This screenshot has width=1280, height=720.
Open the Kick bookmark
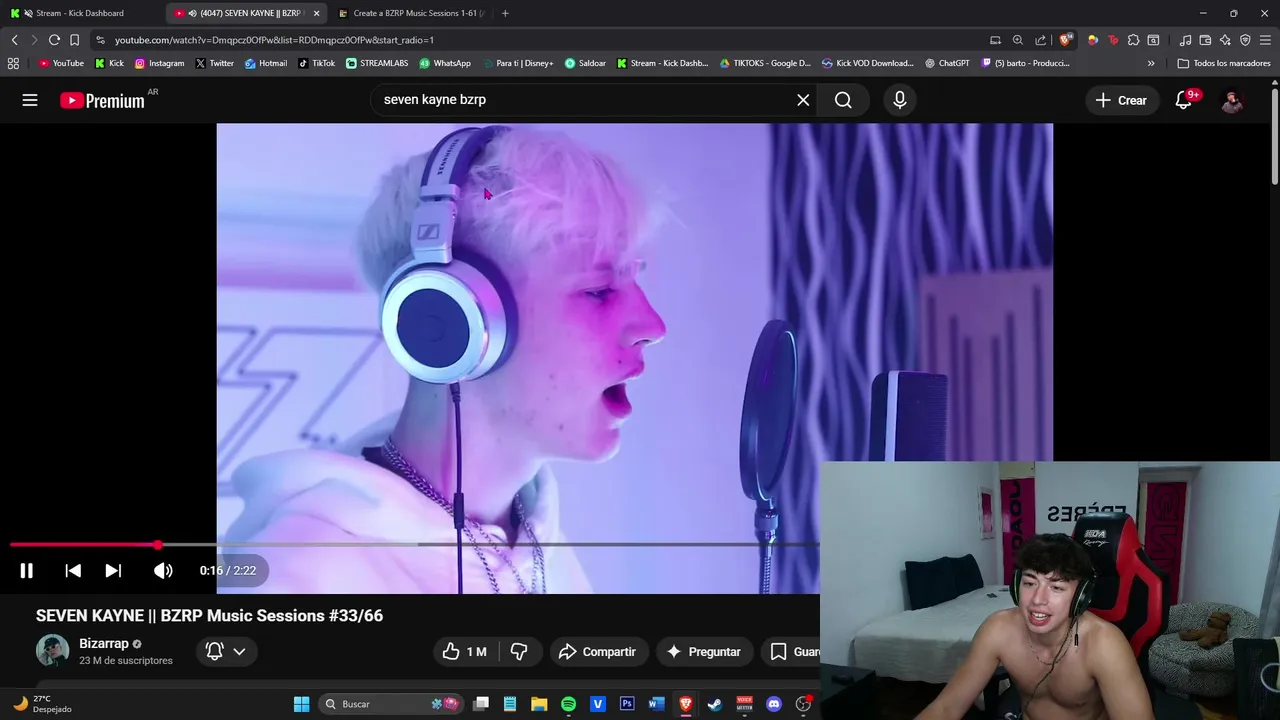coord(109,63)
